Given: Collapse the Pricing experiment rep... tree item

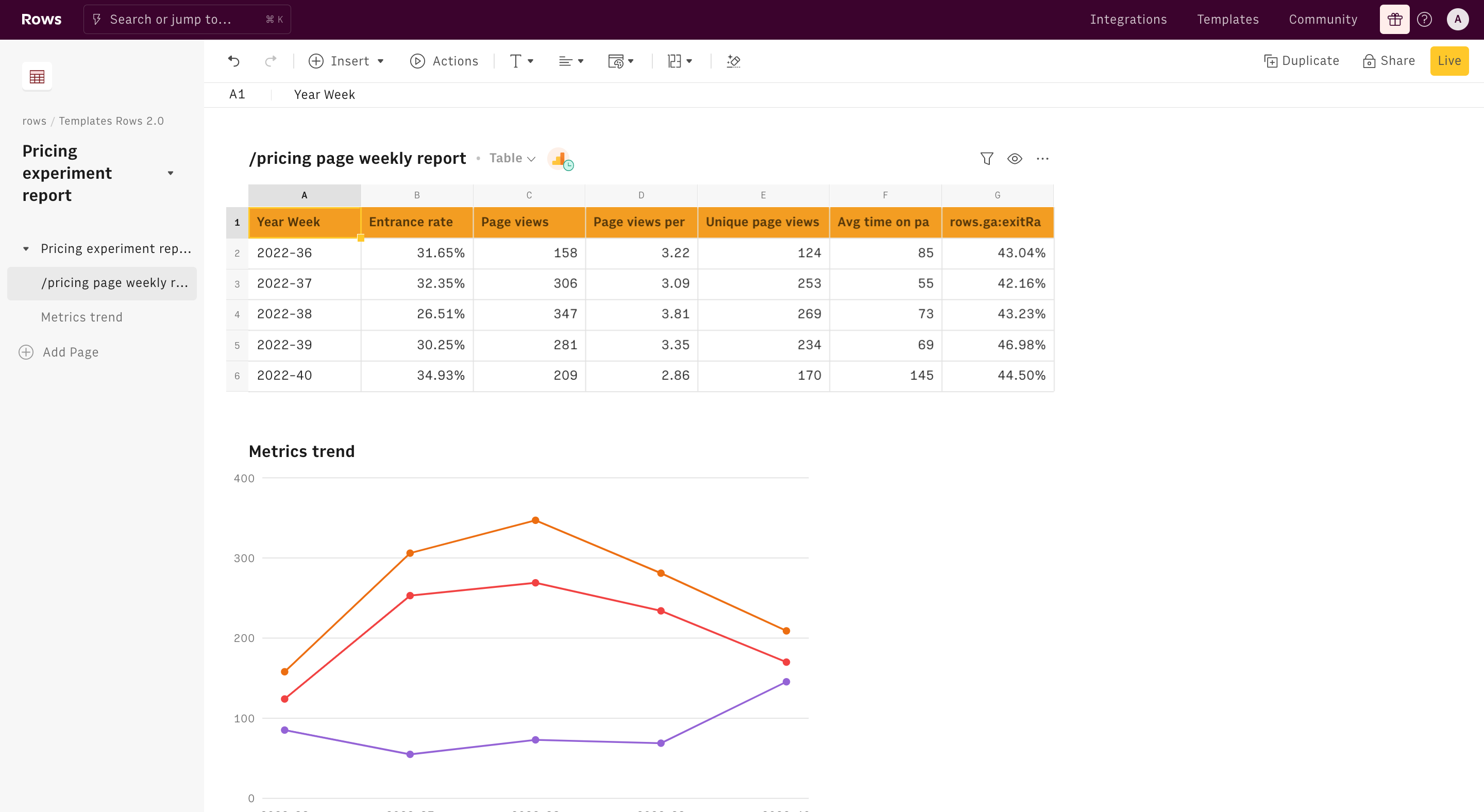Looking at the screenshot, I should [26, 249].
